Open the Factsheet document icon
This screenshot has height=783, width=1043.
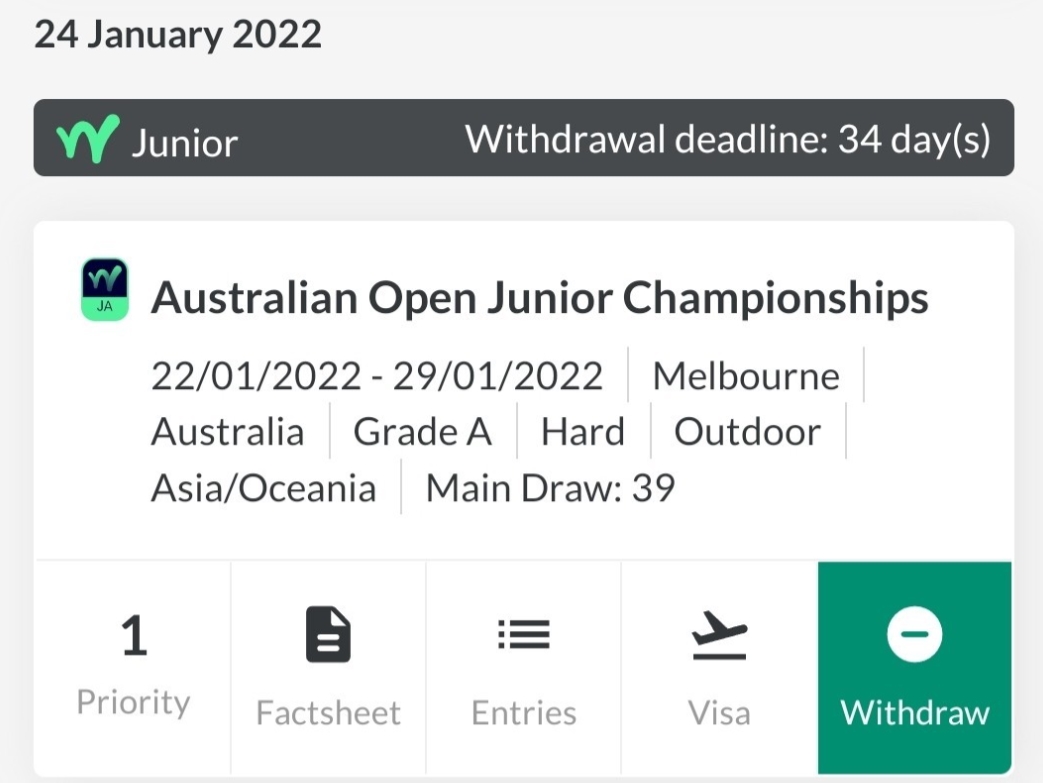point(328,634)
